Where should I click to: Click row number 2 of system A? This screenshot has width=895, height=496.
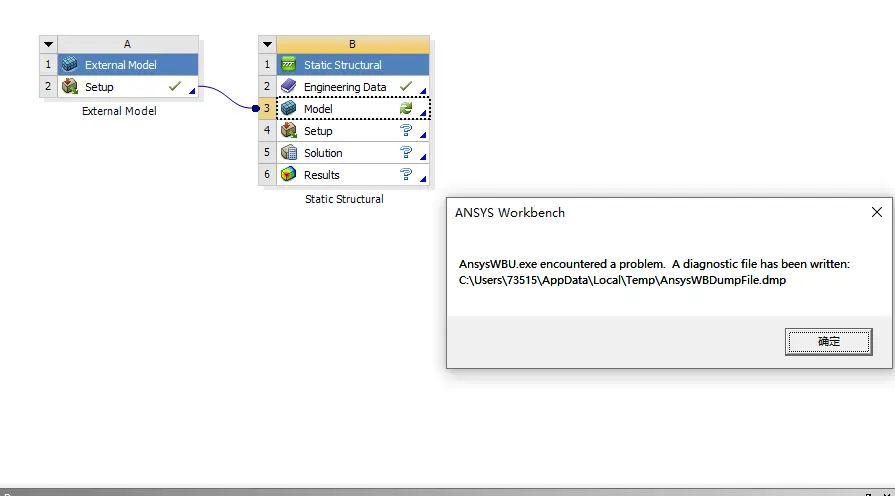click(48, 86)
